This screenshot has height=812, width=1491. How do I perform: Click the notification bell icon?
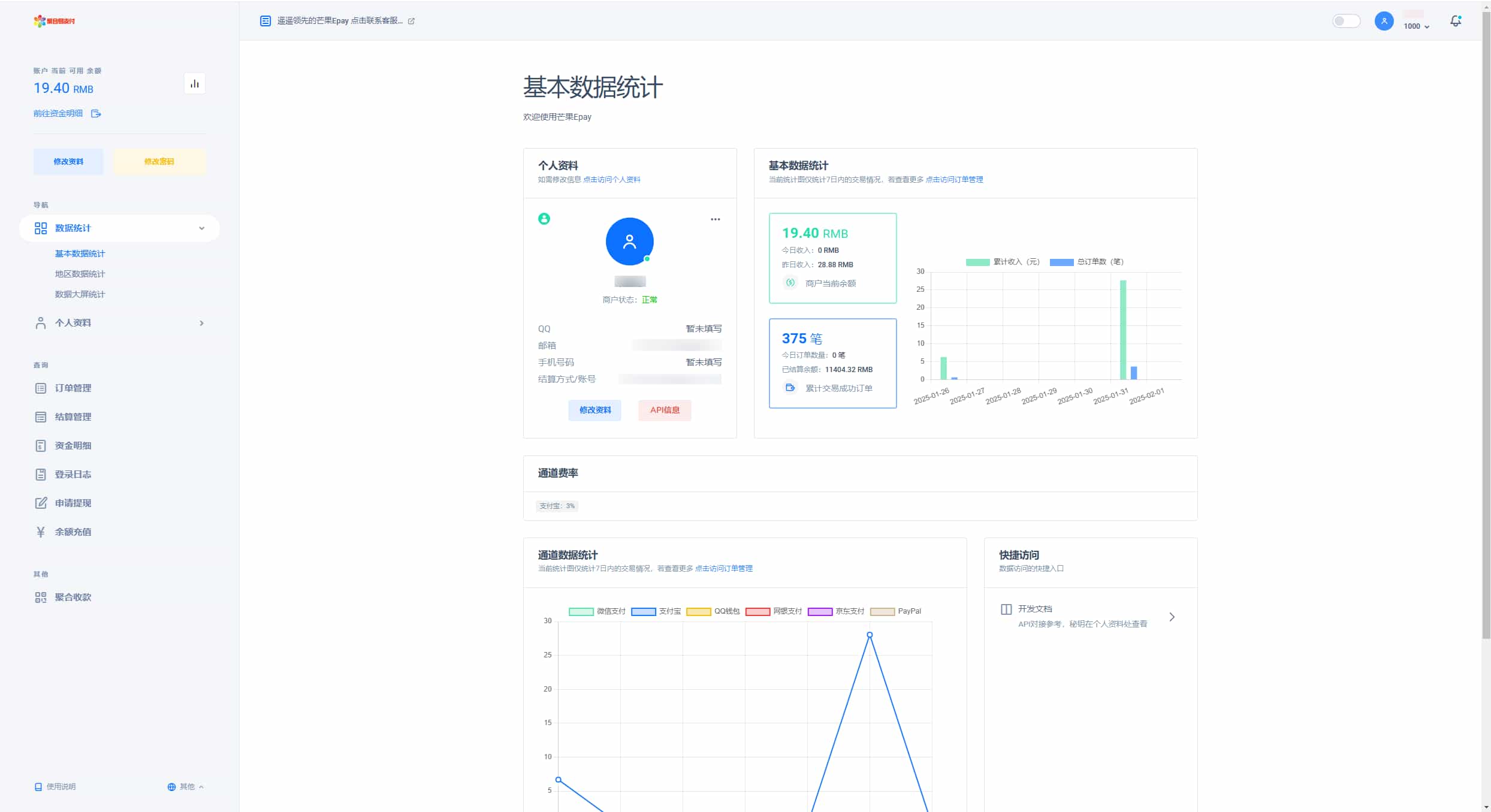pos(1455,22)
